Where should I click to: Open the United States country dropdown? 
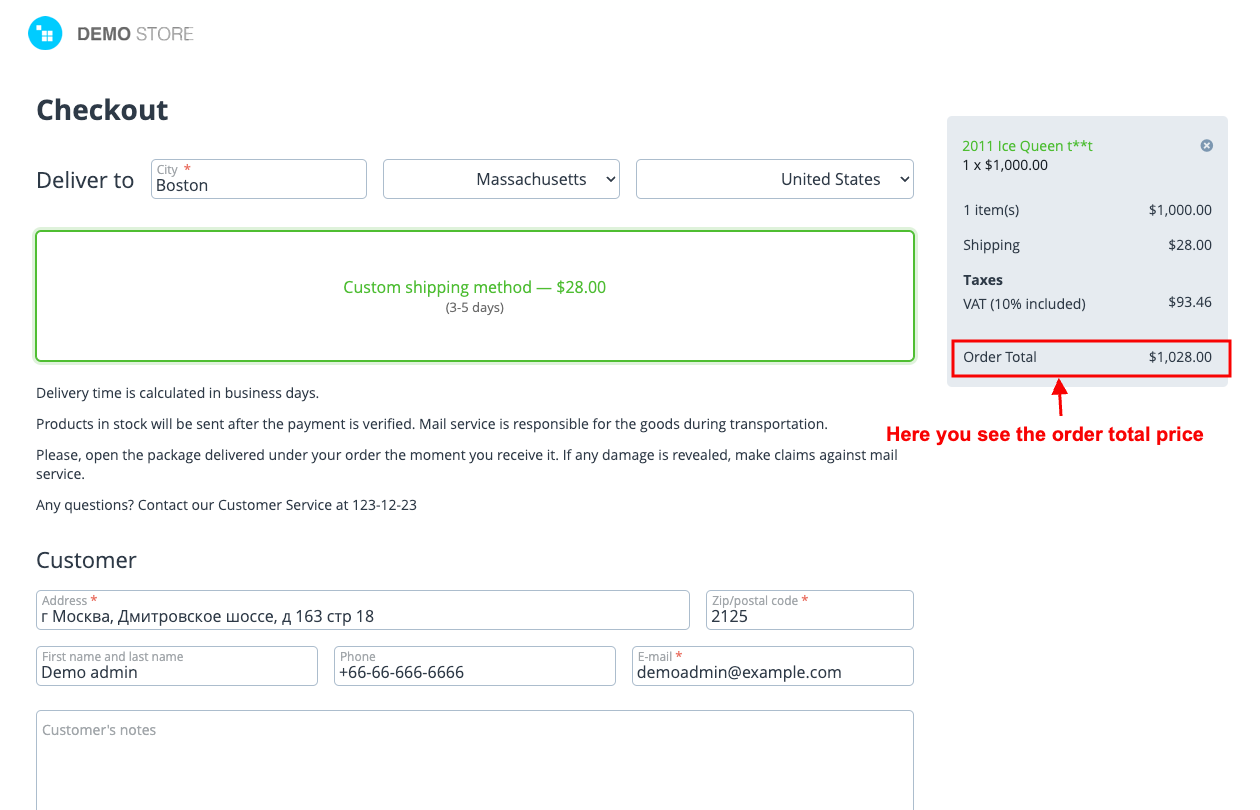click(774, 179)
